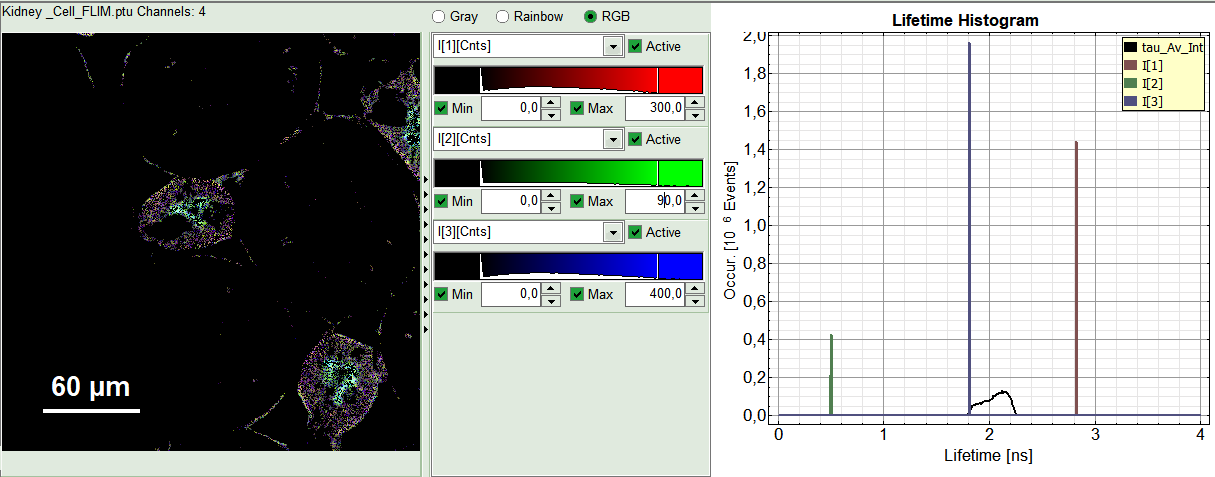The image size is (1215, 477).
Task: Open the I[1][Cnts] channel dropdown
Action: click(x=612, y=47)
